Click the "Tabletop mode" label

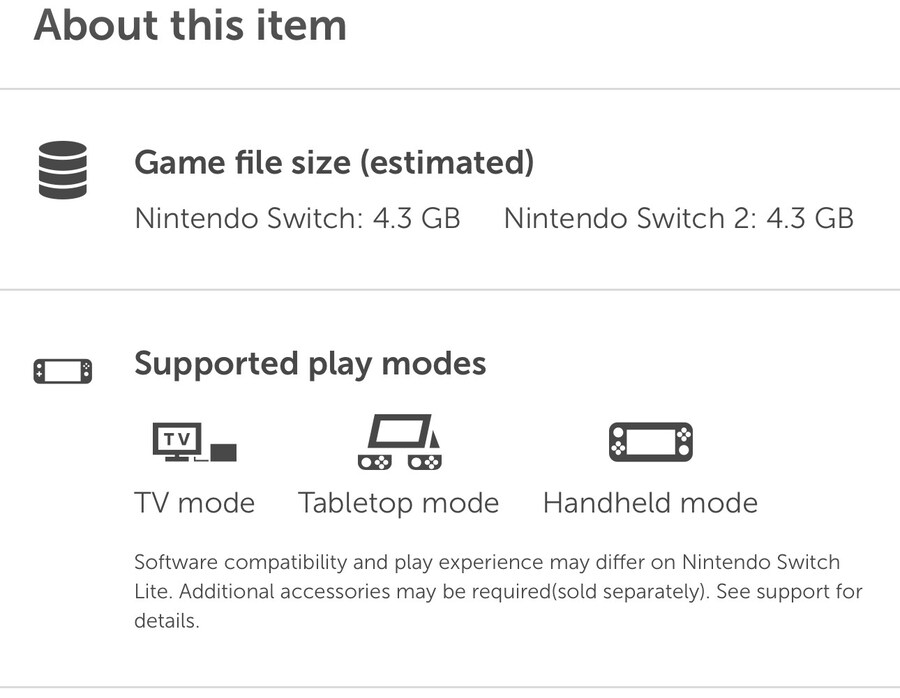click(398, 502)
